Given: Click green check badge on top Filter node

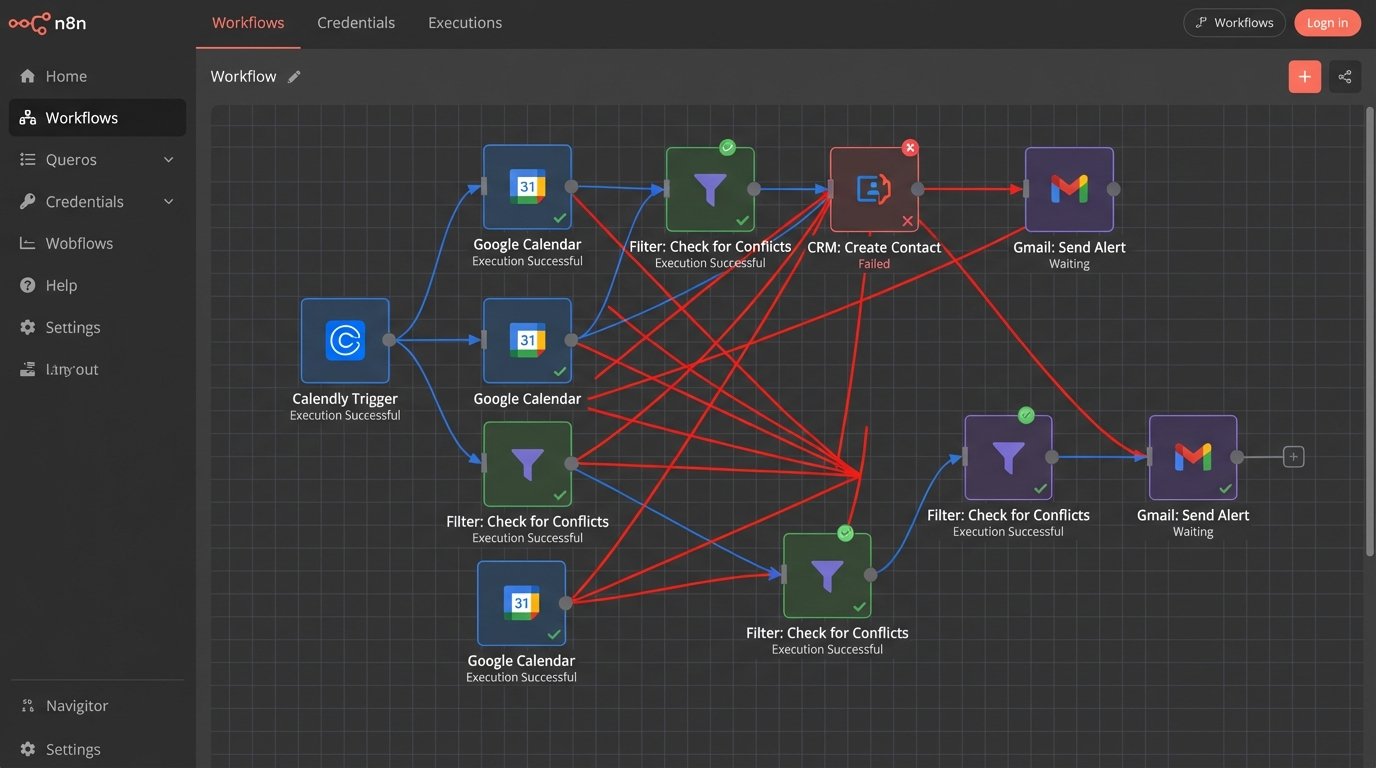Looking at the screenshot, I should pos(727,147).
